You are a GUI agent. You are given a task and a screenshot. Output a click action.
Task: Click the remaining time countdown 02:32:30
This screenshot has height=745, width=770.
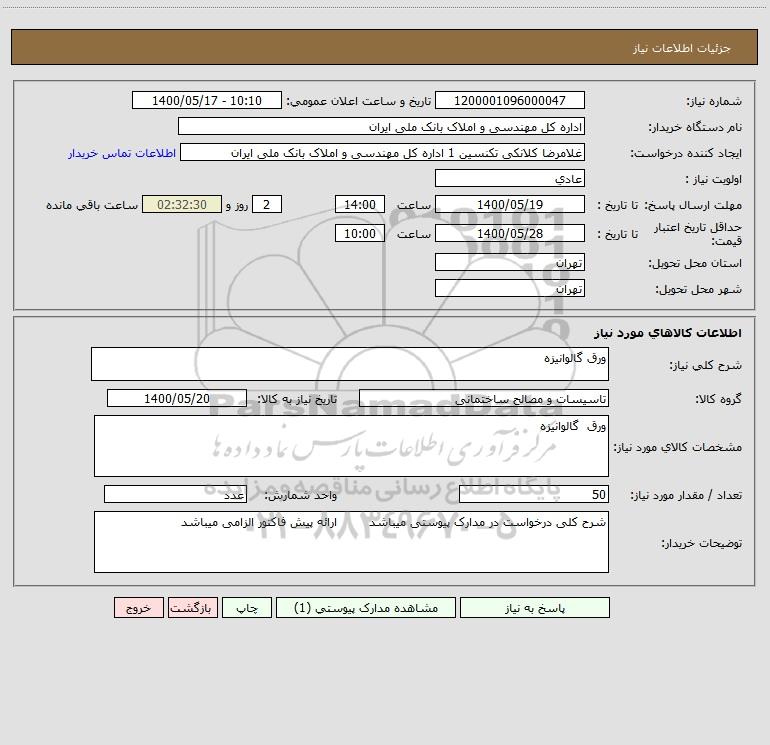click(x=182, y=204)
